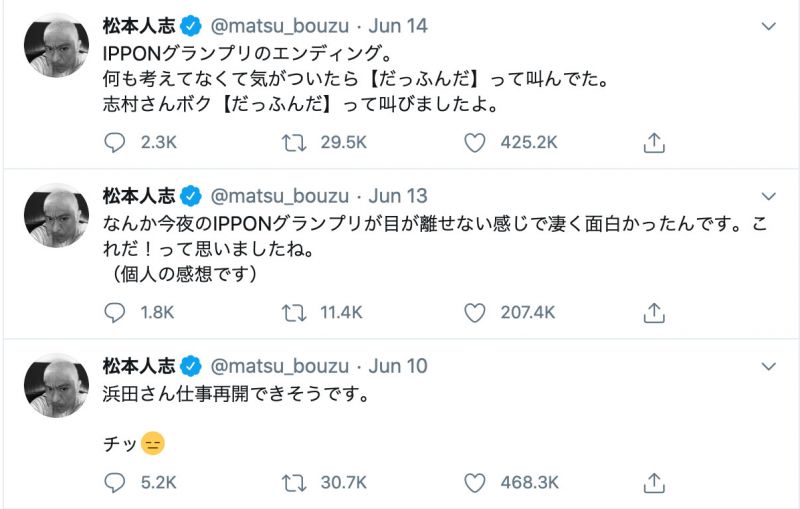Share the Jun 13 tweet

(x=654, y=313)
